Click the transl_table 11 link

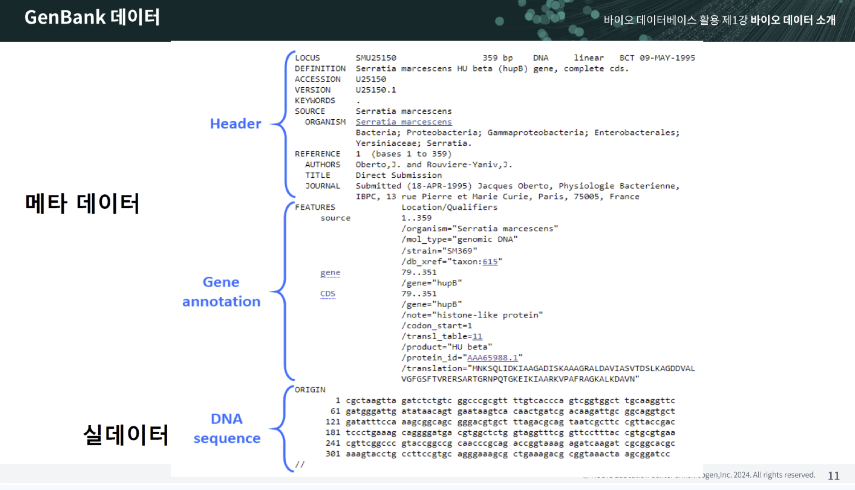[477, 336]
